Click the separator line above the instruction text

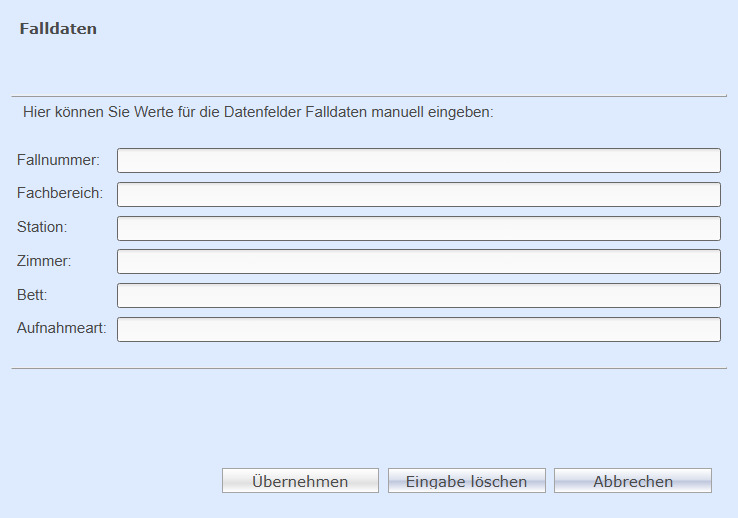click(x=369, y=96)
